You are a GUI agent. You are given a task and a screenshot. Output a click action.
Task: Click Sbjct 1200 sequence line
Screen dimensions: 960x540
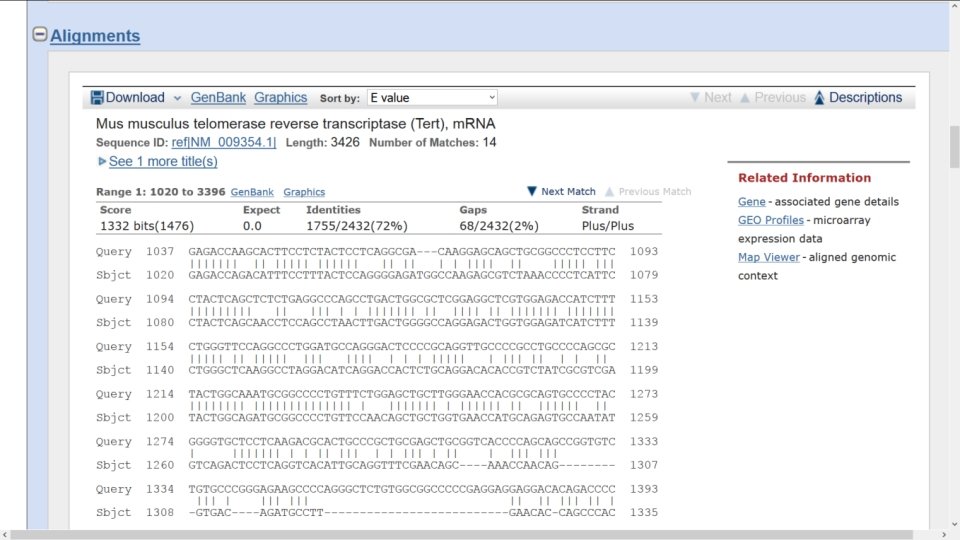(x=377, y=418)
